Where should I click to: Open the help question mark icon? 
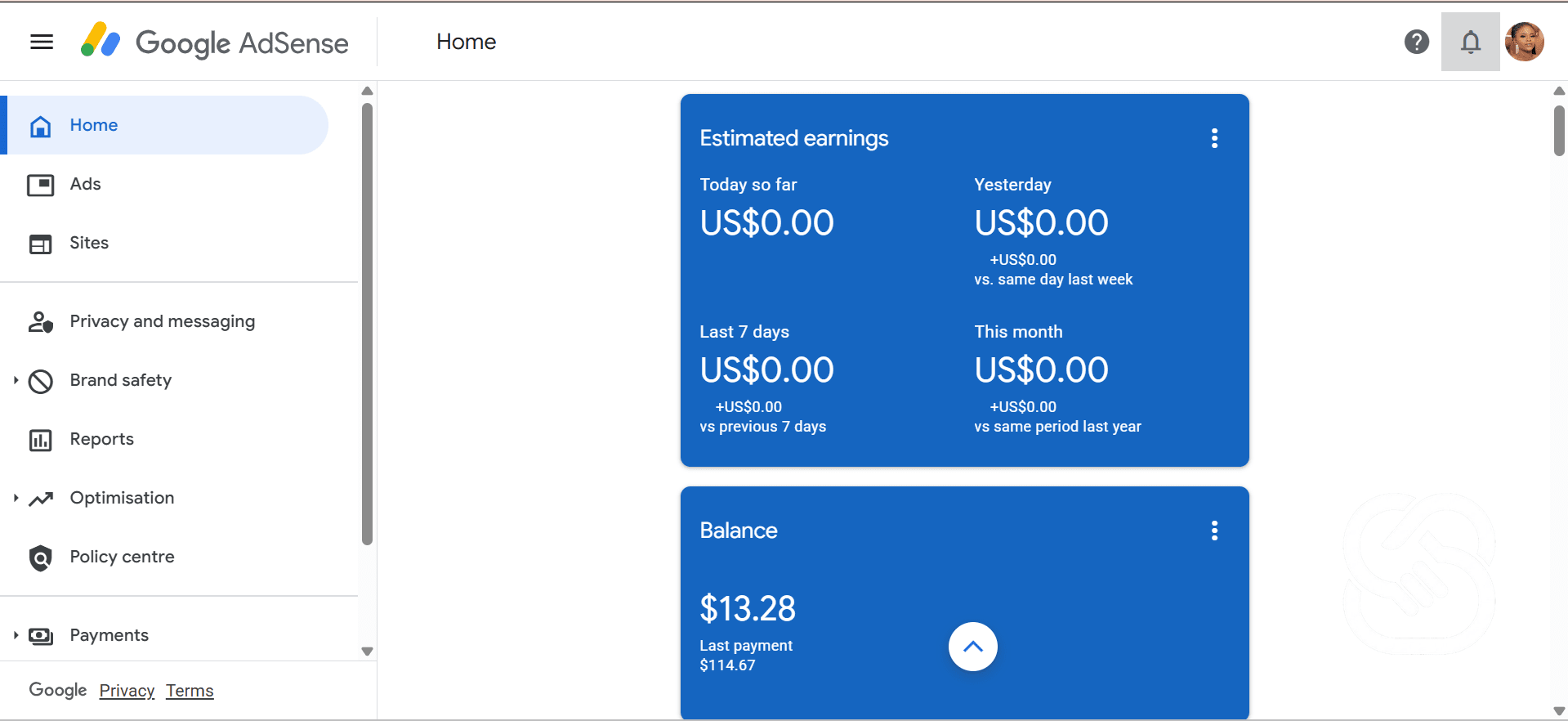point(1417,42)
